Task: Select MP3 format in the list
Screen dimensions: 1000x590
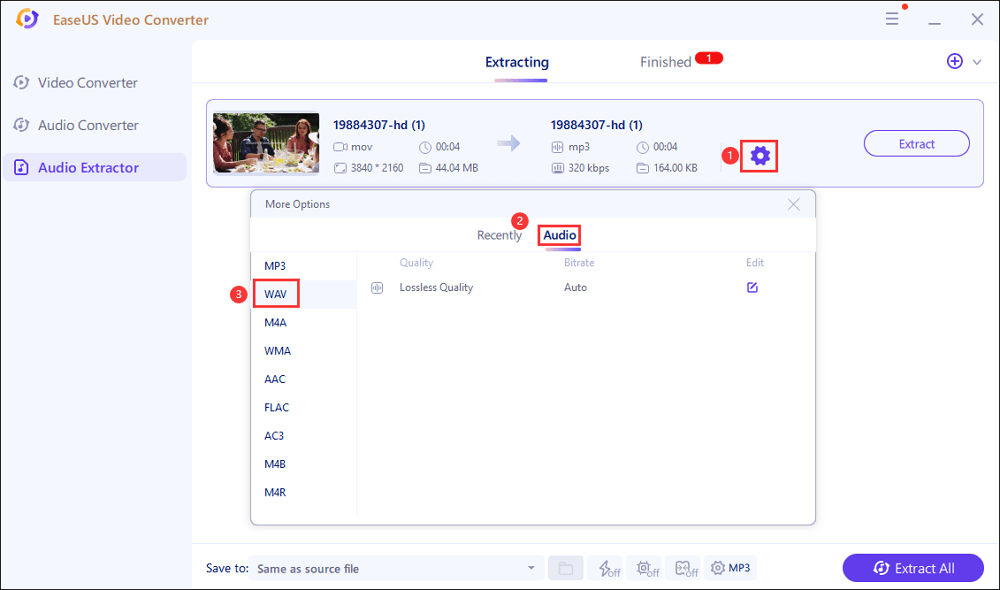Action: pos(275,266)
